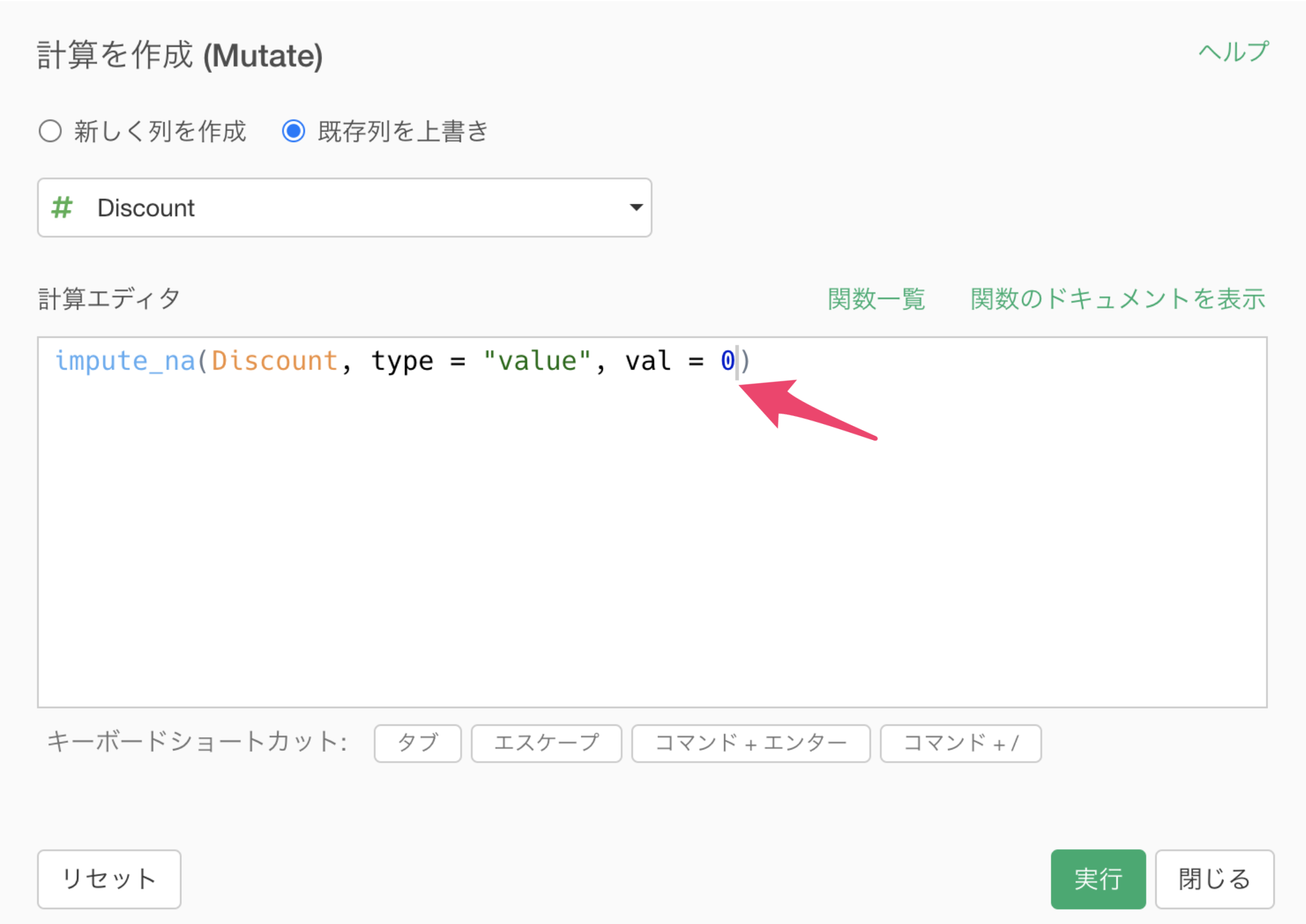
Task: Click the dropdown arrow next to Discount
Action: click(636, 207)
